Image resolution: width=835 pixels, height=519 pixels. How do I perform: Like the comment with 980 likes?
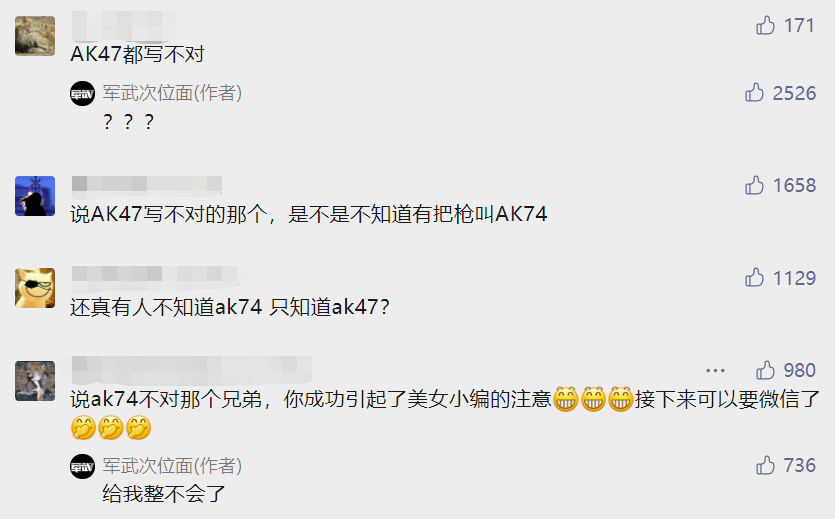click(765, 370)
